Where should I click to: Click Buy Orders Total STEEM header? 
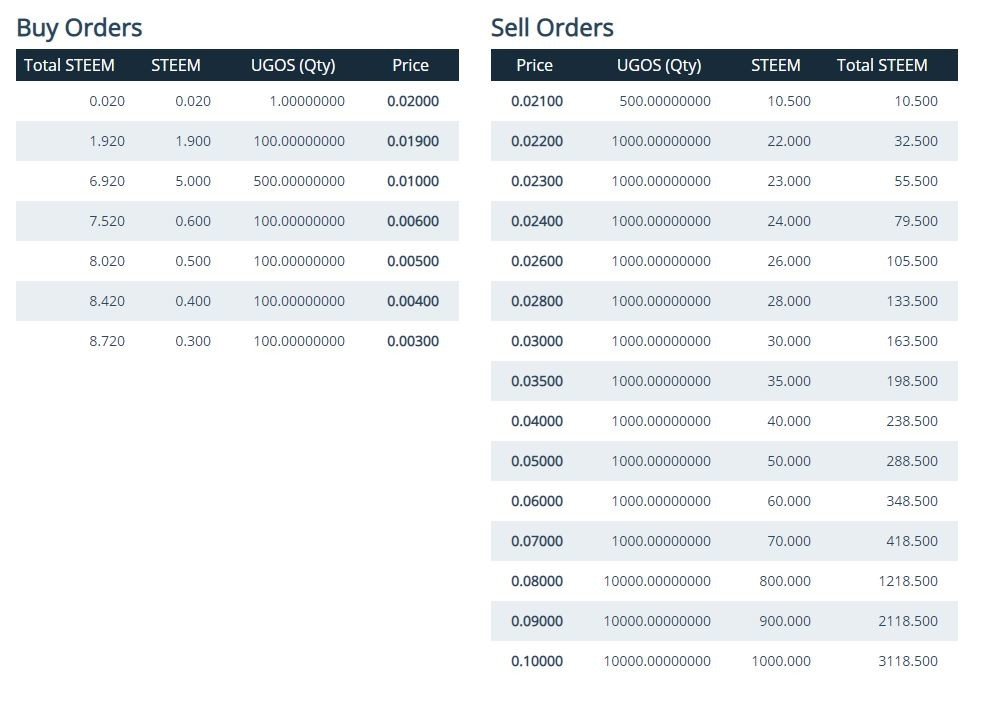(69, 65)
